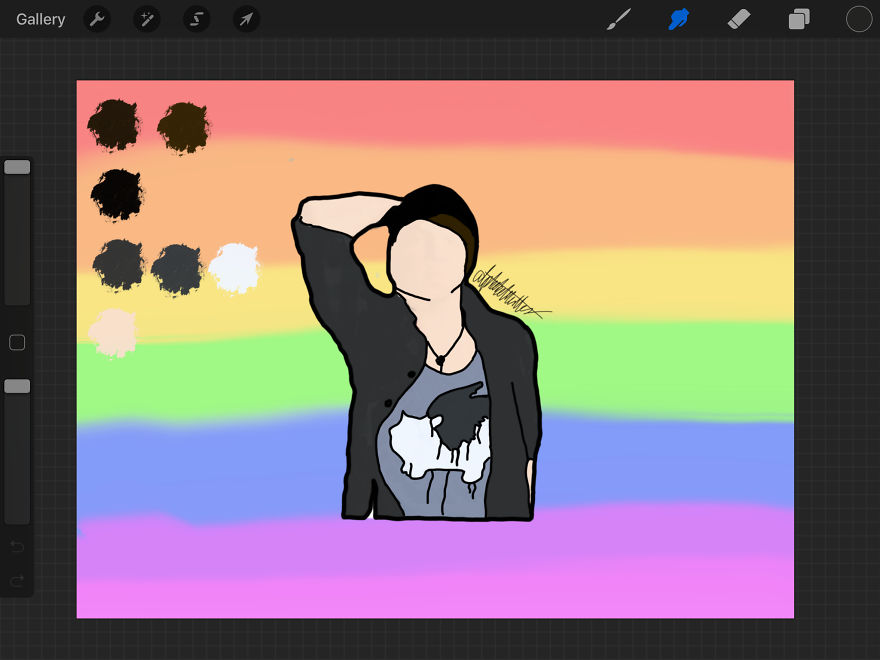The height and width of the screenshot is (660, 880).
Task: Open the Actions menu with the wrench icon
Action: coord(97,18)
